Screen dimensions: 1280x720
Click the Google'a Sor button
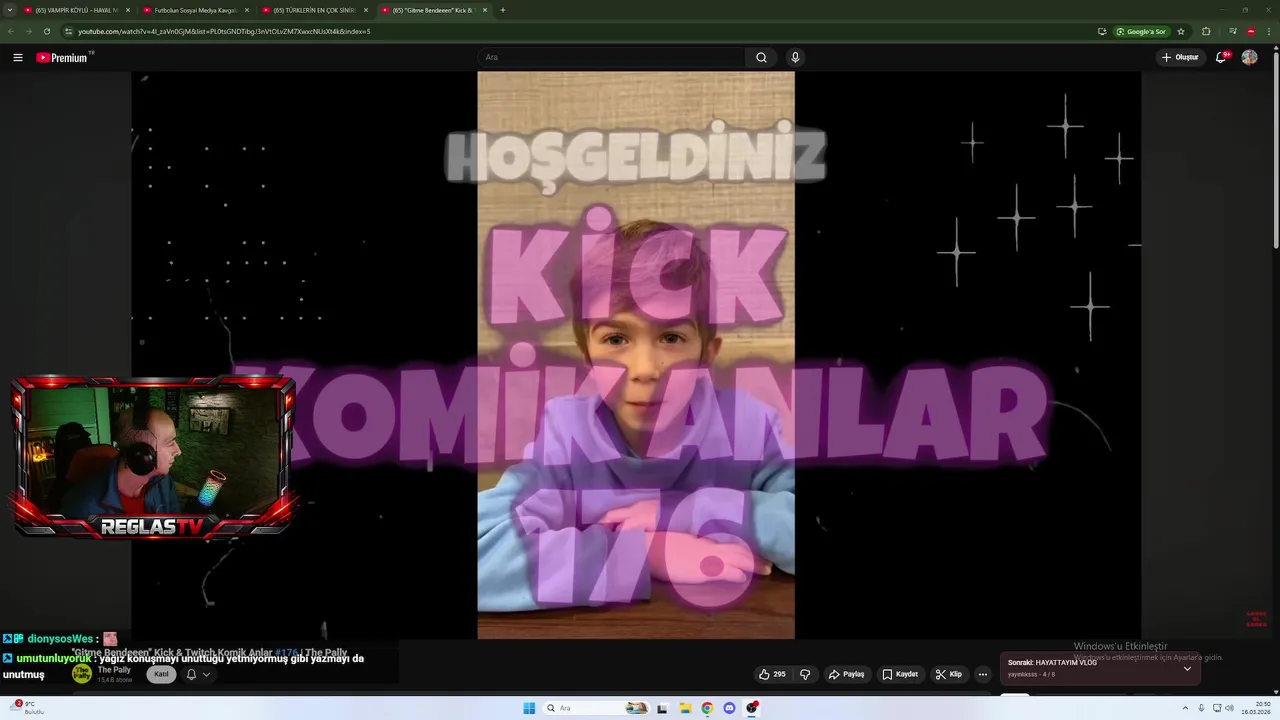tap(1141, 31)
